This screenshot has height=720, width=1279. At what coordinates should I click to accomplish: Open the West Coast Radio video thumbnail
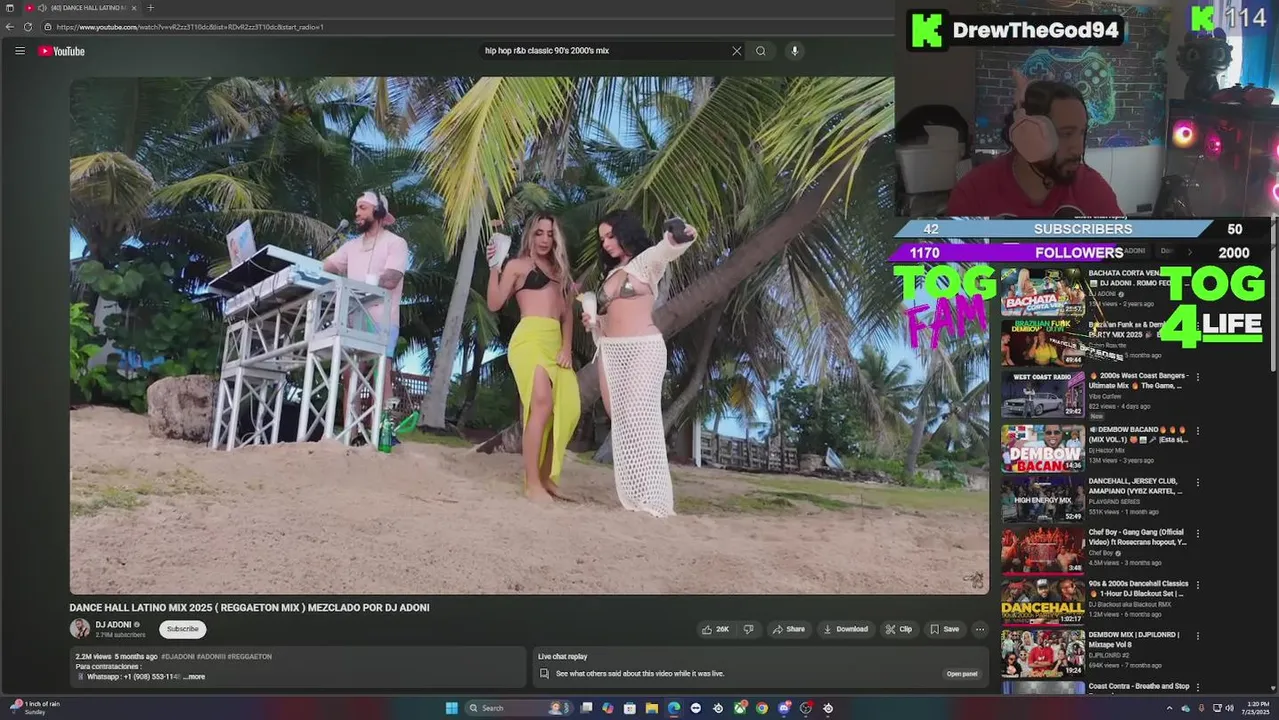click(1043, 395)
